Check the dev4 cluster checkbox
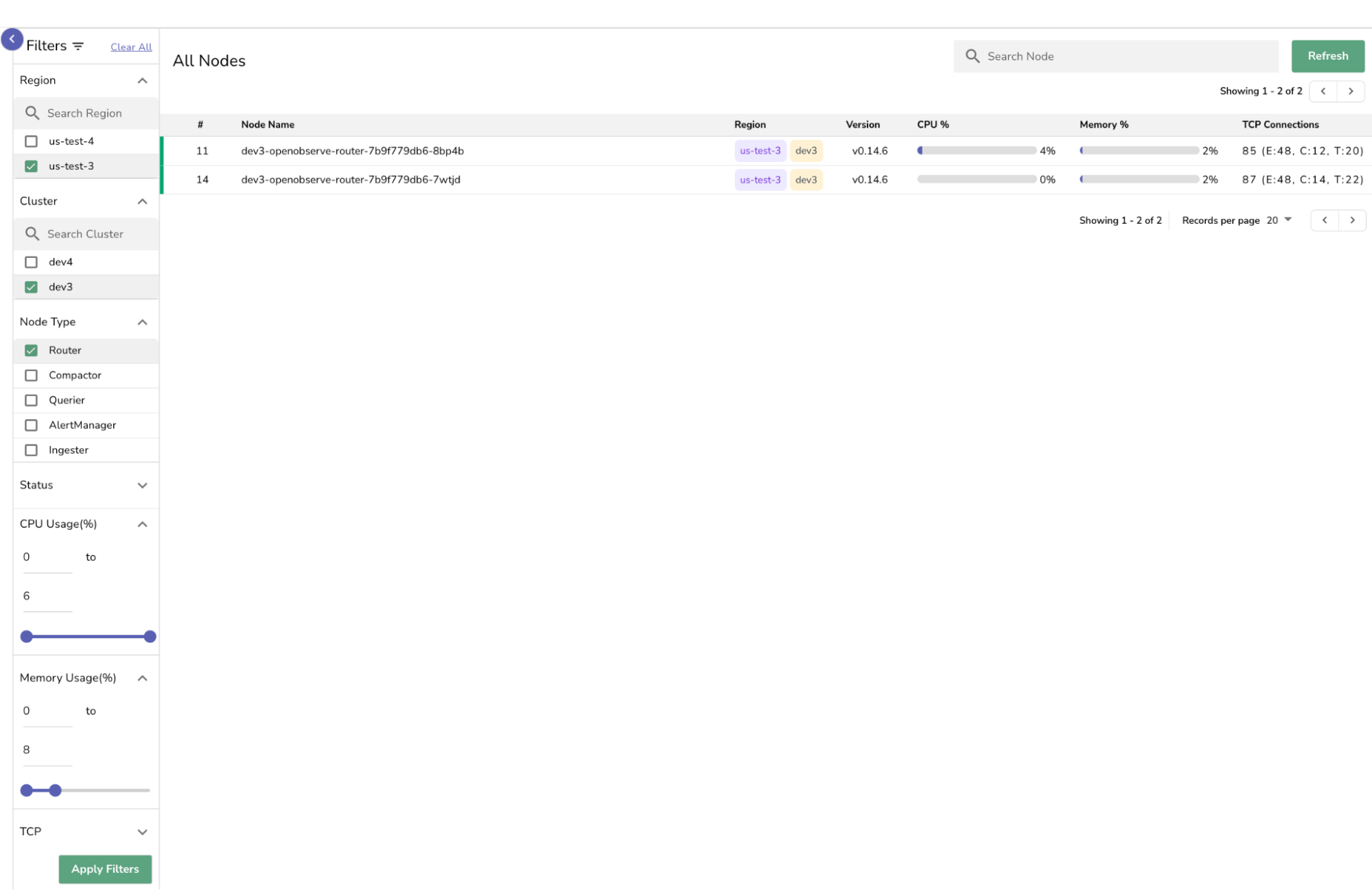The image size is (1372, 890). (31, 261)
